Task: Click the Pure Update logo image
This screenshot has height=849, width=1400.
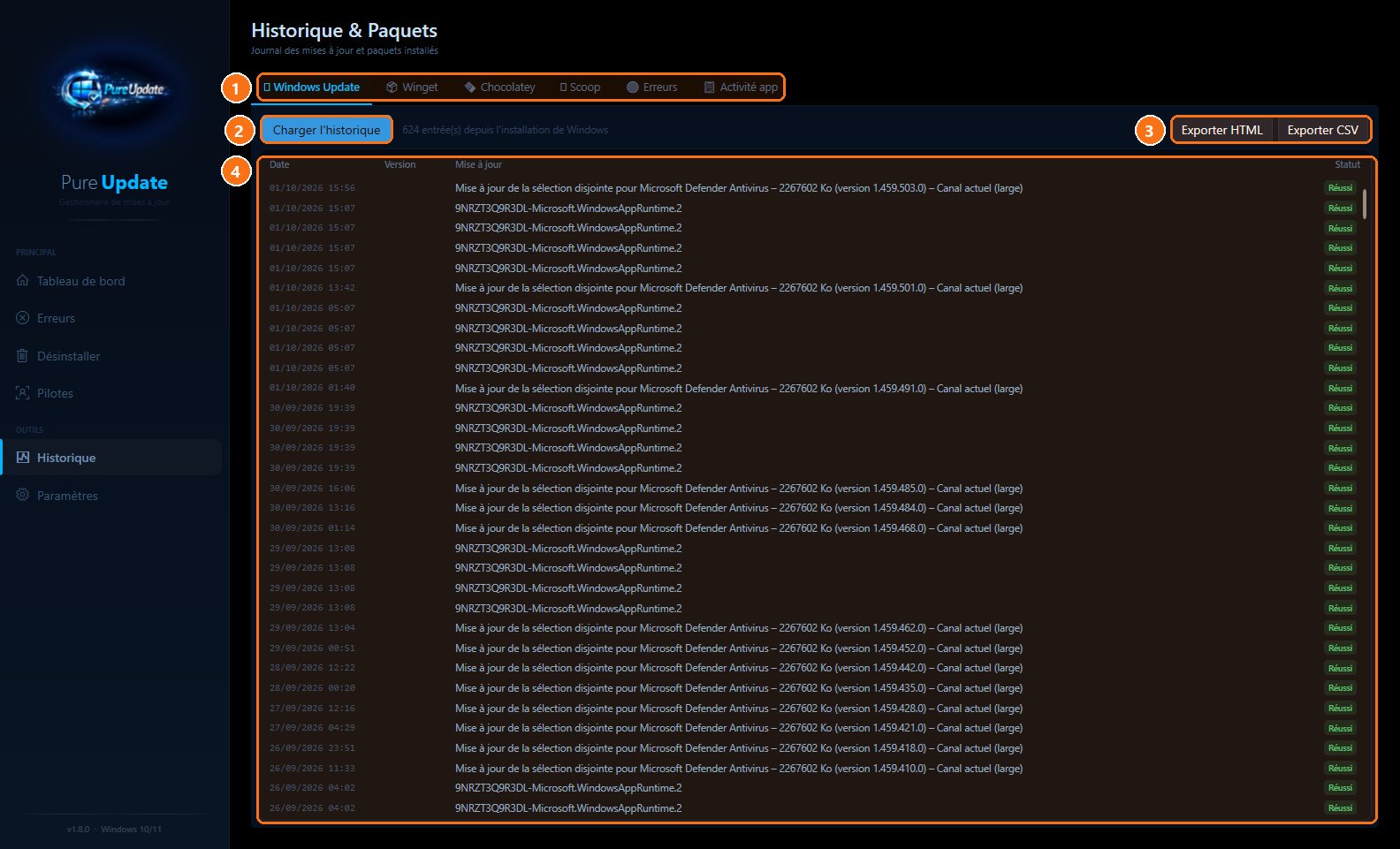Action: [x=114, y=90]
